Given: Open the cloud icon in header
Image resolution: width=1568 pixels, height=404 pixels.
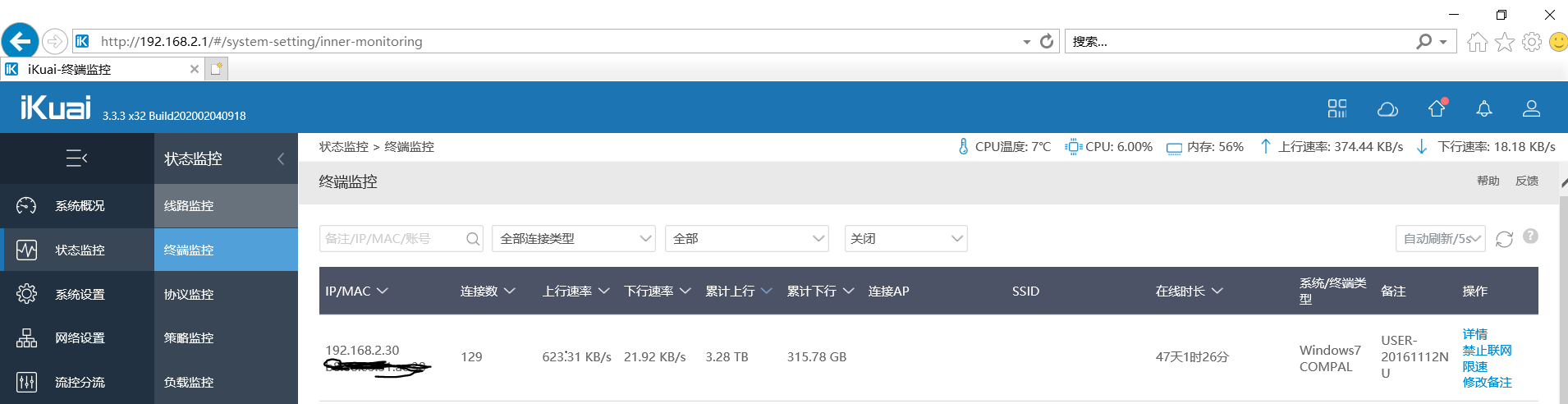Looking at the screenshot, I should pos(1387,108).
